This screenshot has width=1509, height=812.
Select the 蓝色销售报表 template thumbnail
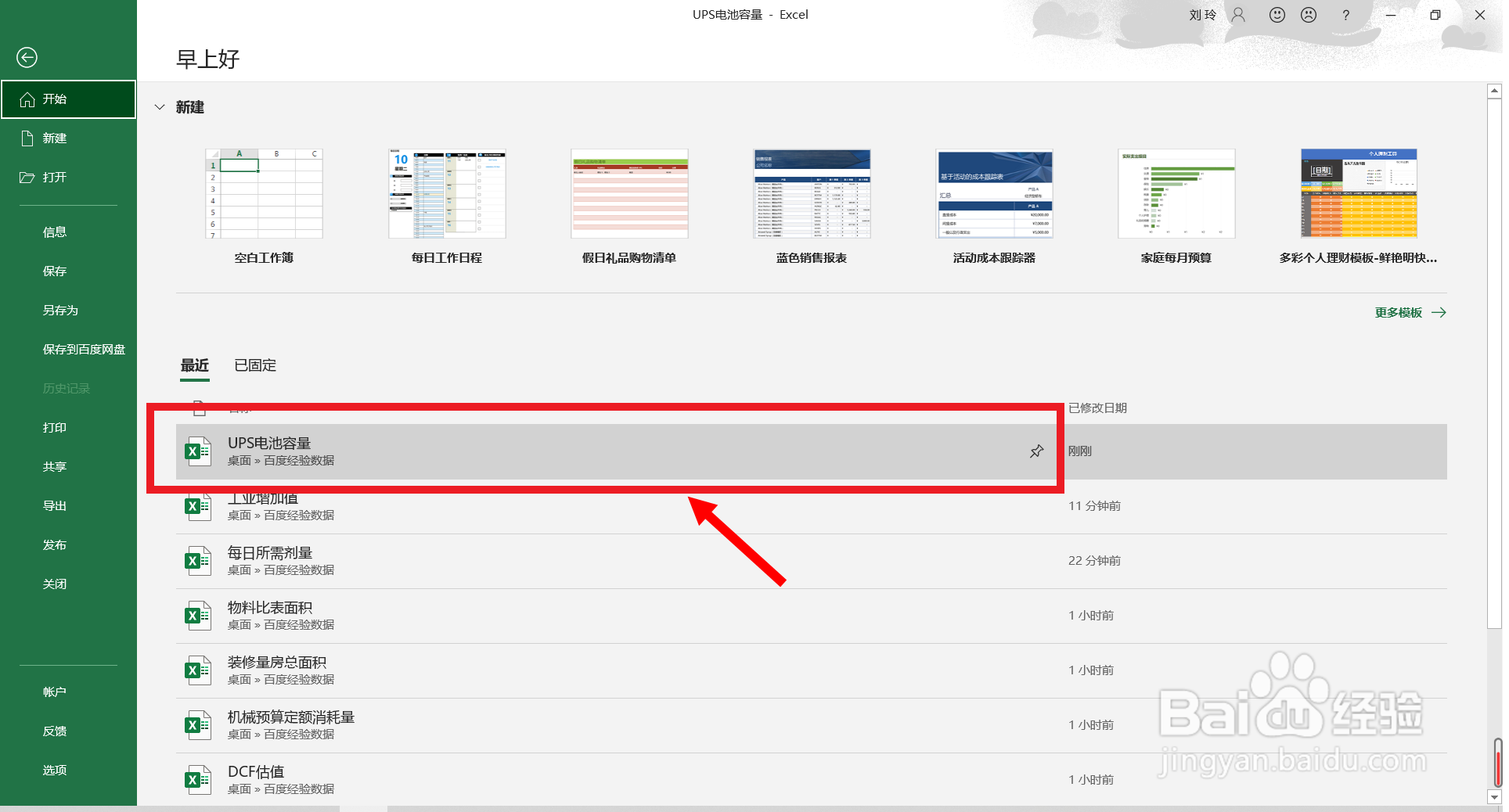[812, 193]
